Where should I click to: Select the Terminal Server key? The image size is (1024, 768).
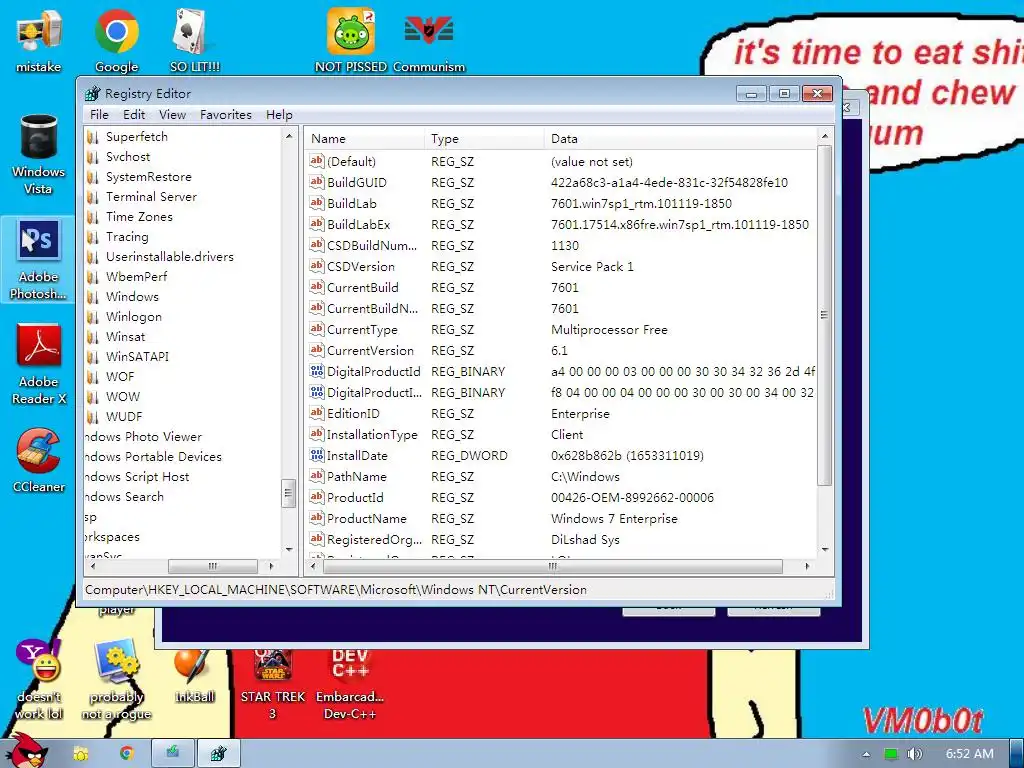(151, 197)
